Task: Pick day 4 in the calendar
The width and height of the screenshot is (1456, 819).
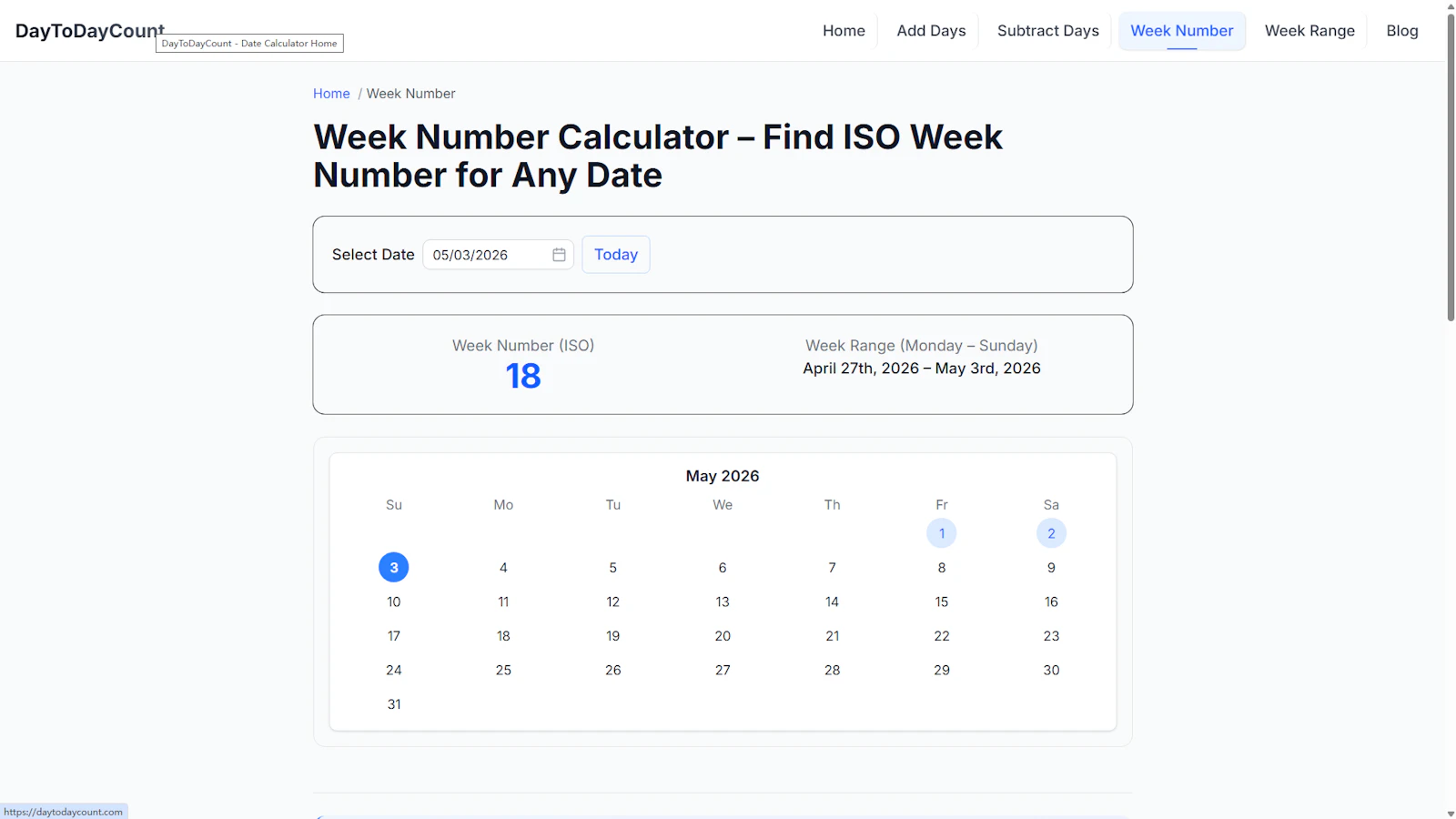Action: coord(503,568)
